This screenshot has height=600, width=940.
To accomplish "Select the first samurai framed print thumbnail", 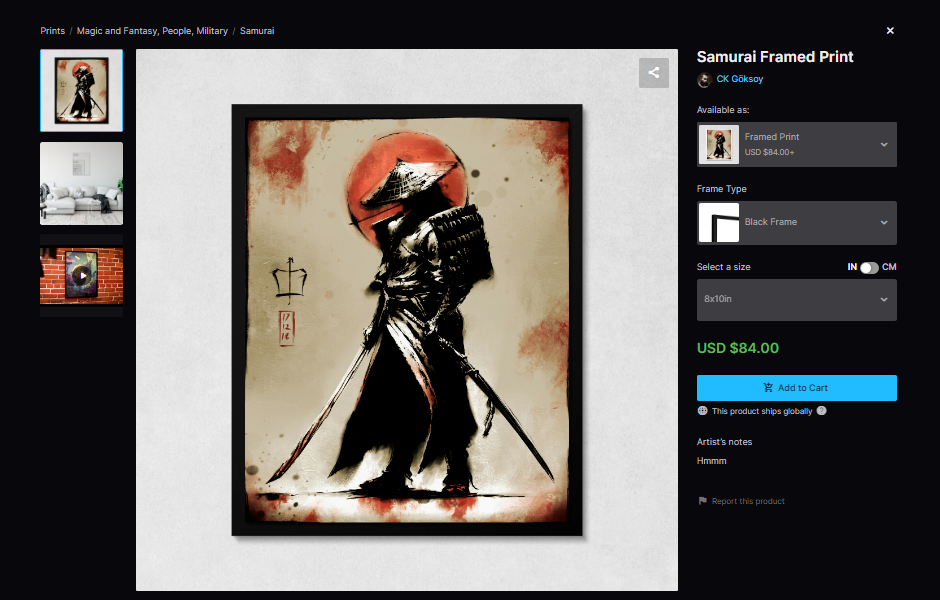I will tap(82, 91).
